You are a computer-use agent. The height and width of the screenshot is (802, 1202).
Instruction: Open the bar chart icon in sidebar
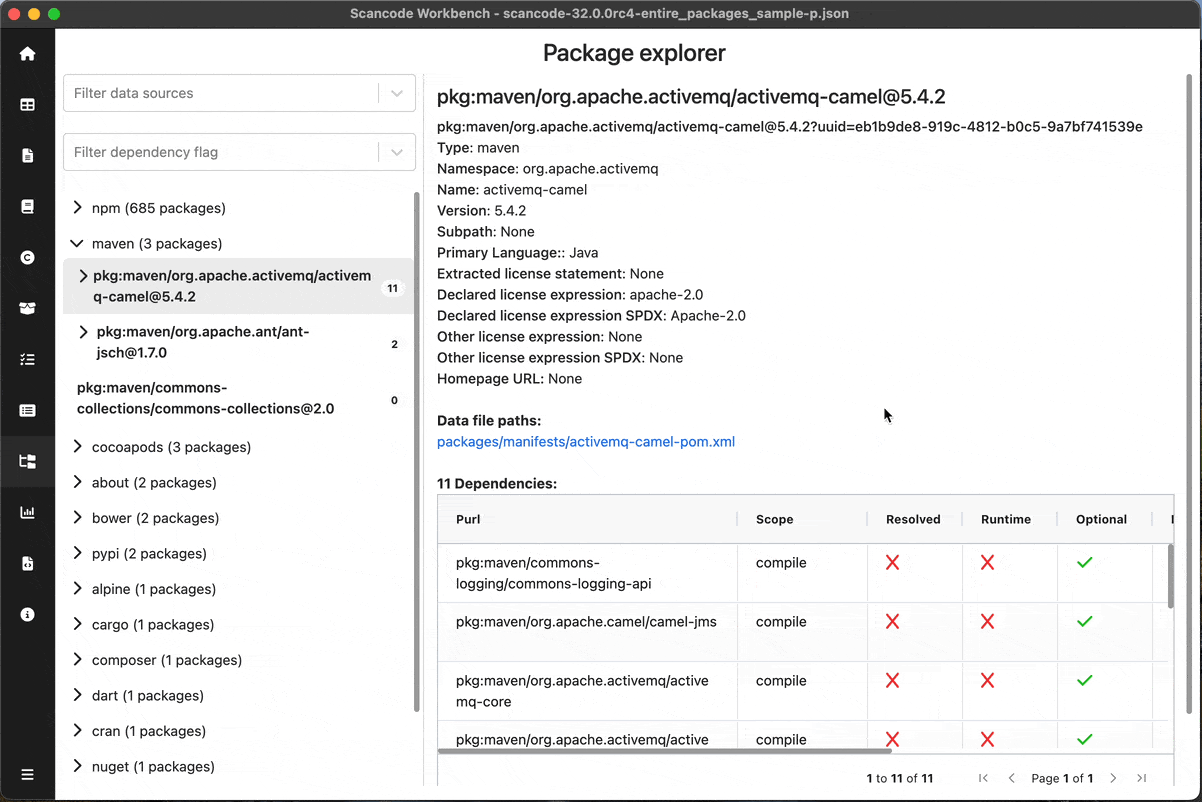click(x=27, y=512)
